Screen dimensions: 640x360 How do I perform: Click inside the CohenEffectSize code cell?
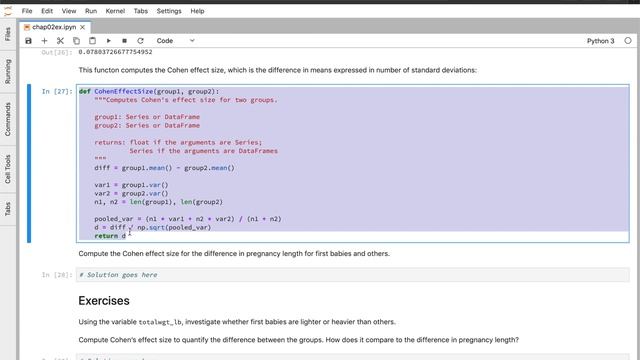pos(353,164)
